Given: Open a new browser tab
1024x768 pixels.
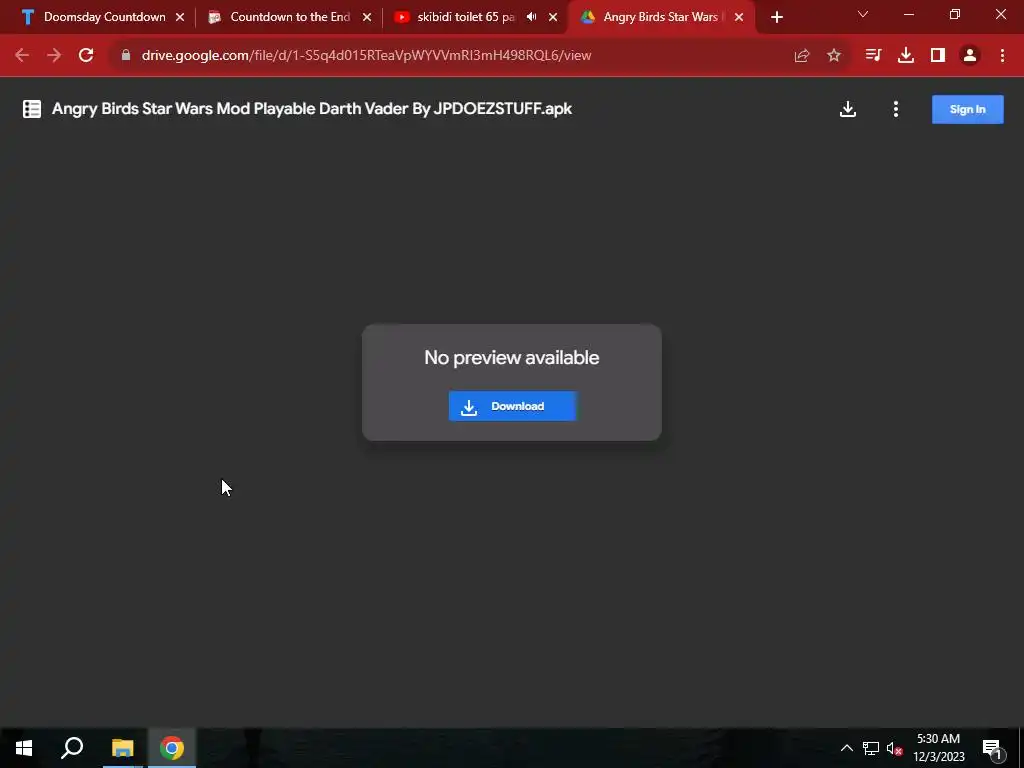Looking at the screenshot, I should coord(776,17).
